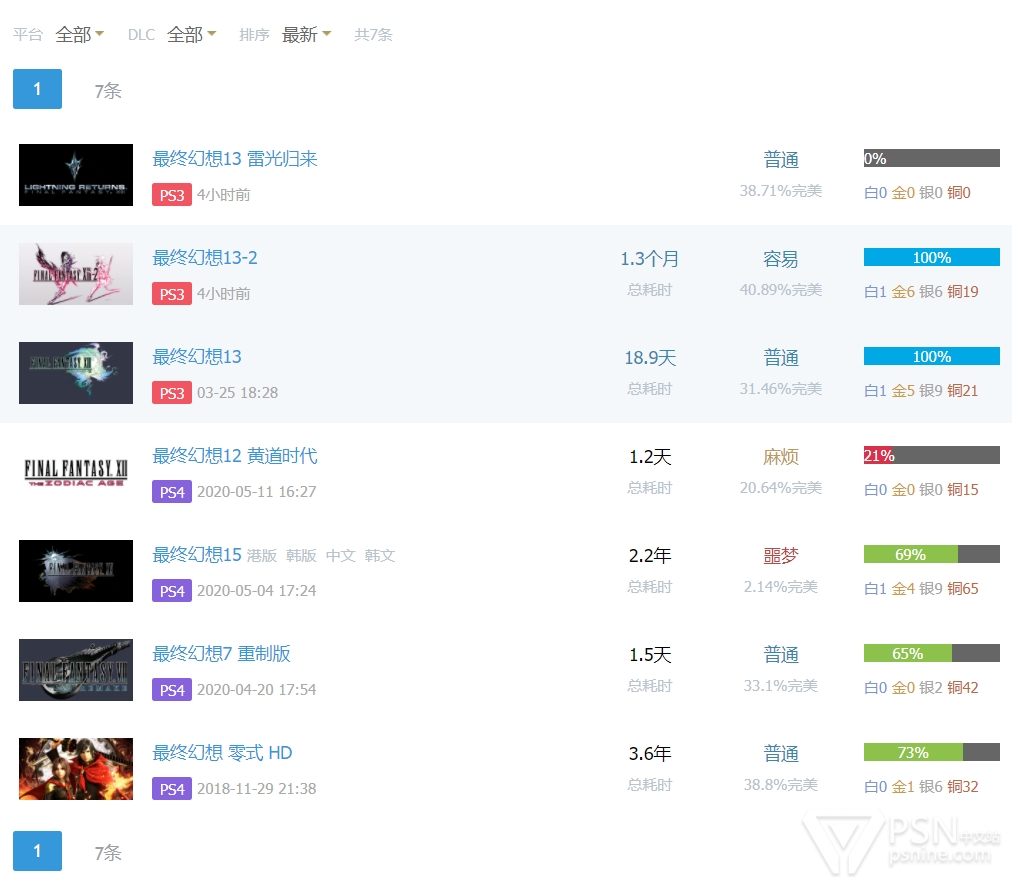Click page 1 button at bottom

coord(37,851)
